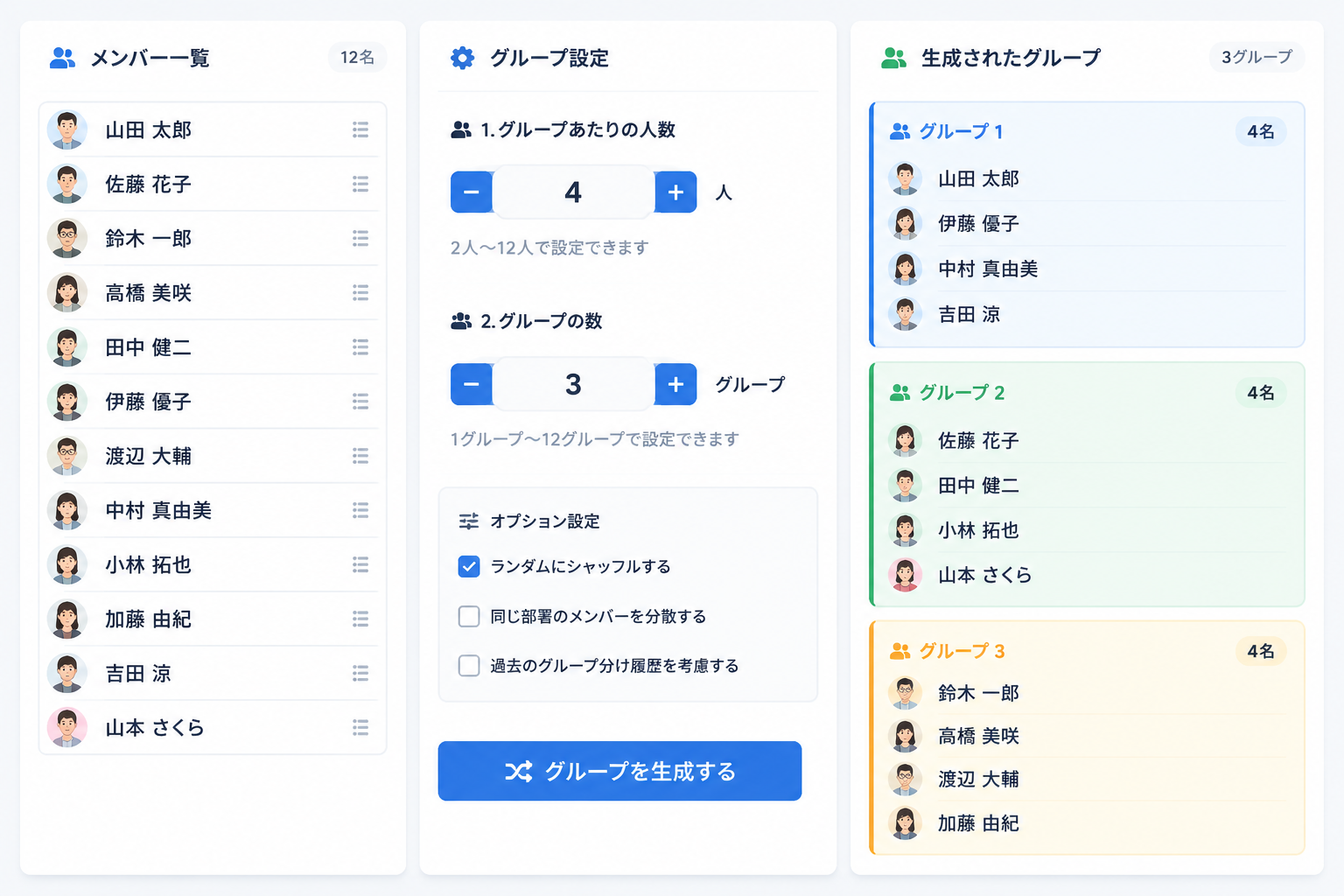
Task: Select 佐藤 花子 in グループ 2
Action: click(x=1087, y=440)
